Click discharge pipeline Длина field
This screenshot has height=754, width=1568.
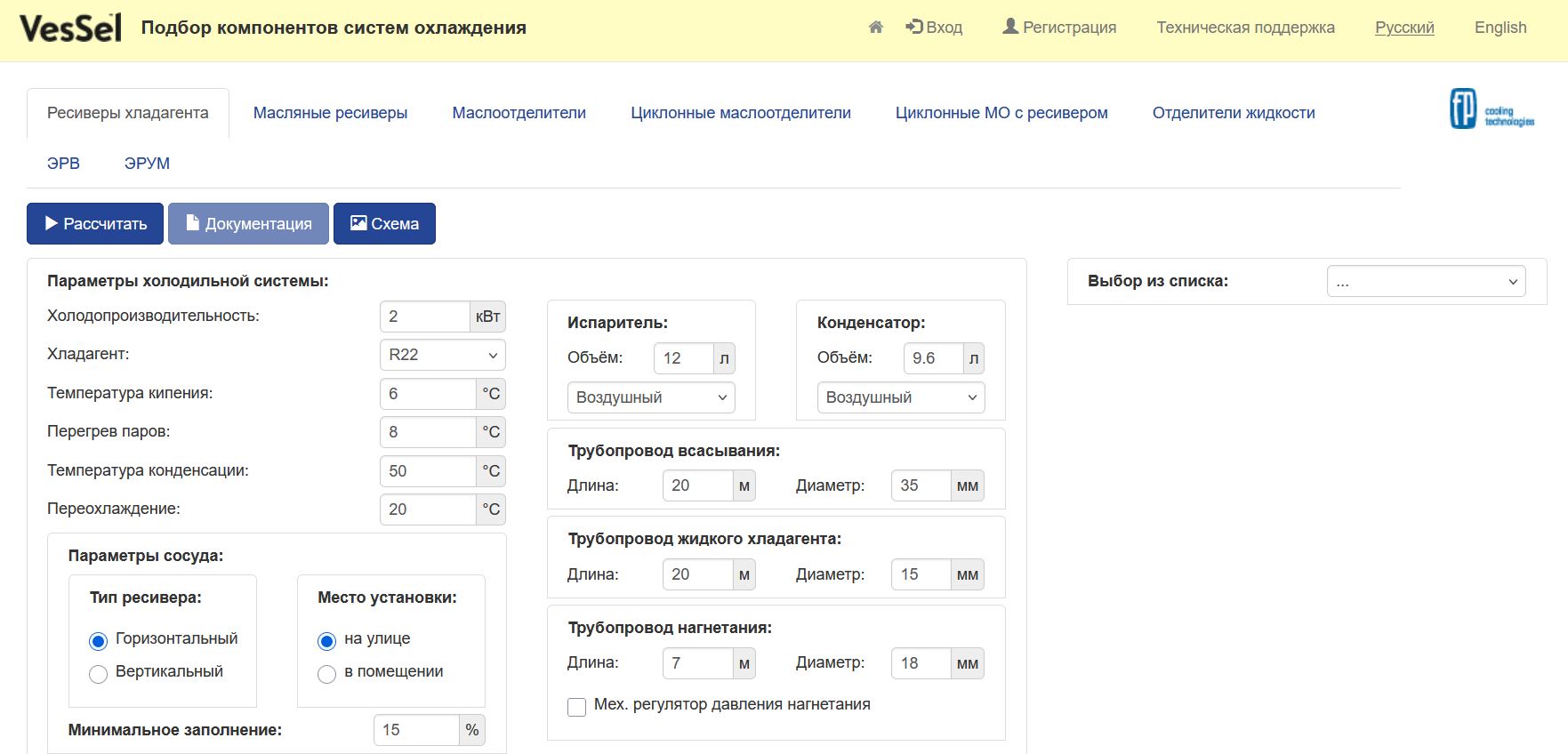[x=698, y=663]
